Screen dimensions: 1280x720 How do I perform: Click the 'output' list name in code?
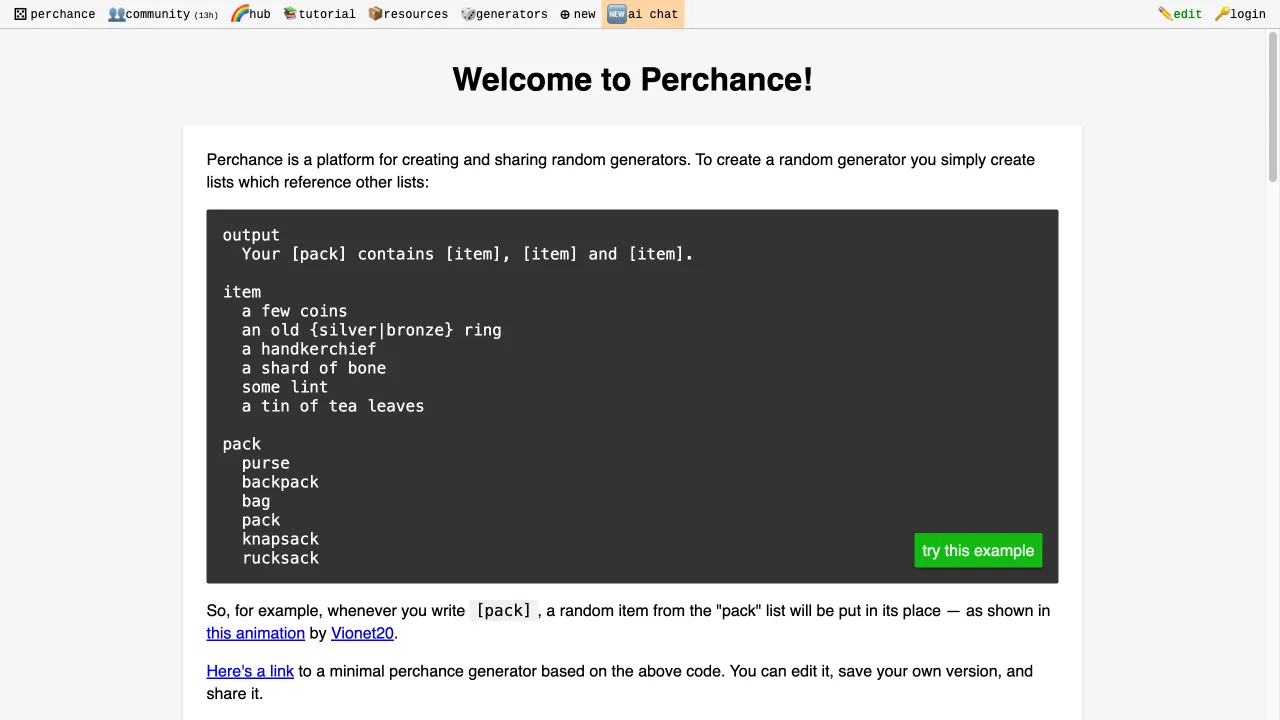point(251,235)
